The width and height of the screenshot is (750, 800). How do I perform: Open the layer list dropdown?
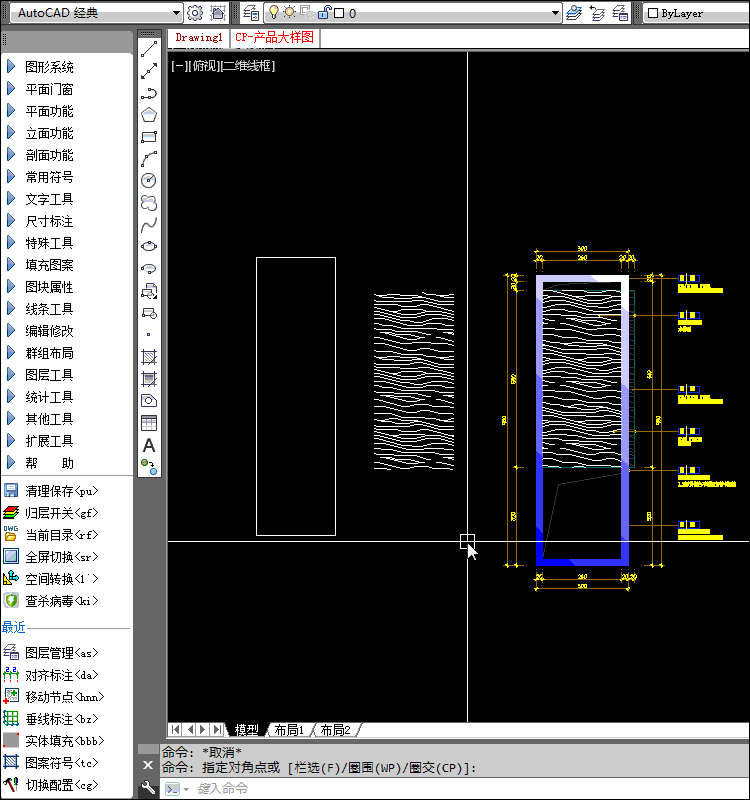click(555, 13)
